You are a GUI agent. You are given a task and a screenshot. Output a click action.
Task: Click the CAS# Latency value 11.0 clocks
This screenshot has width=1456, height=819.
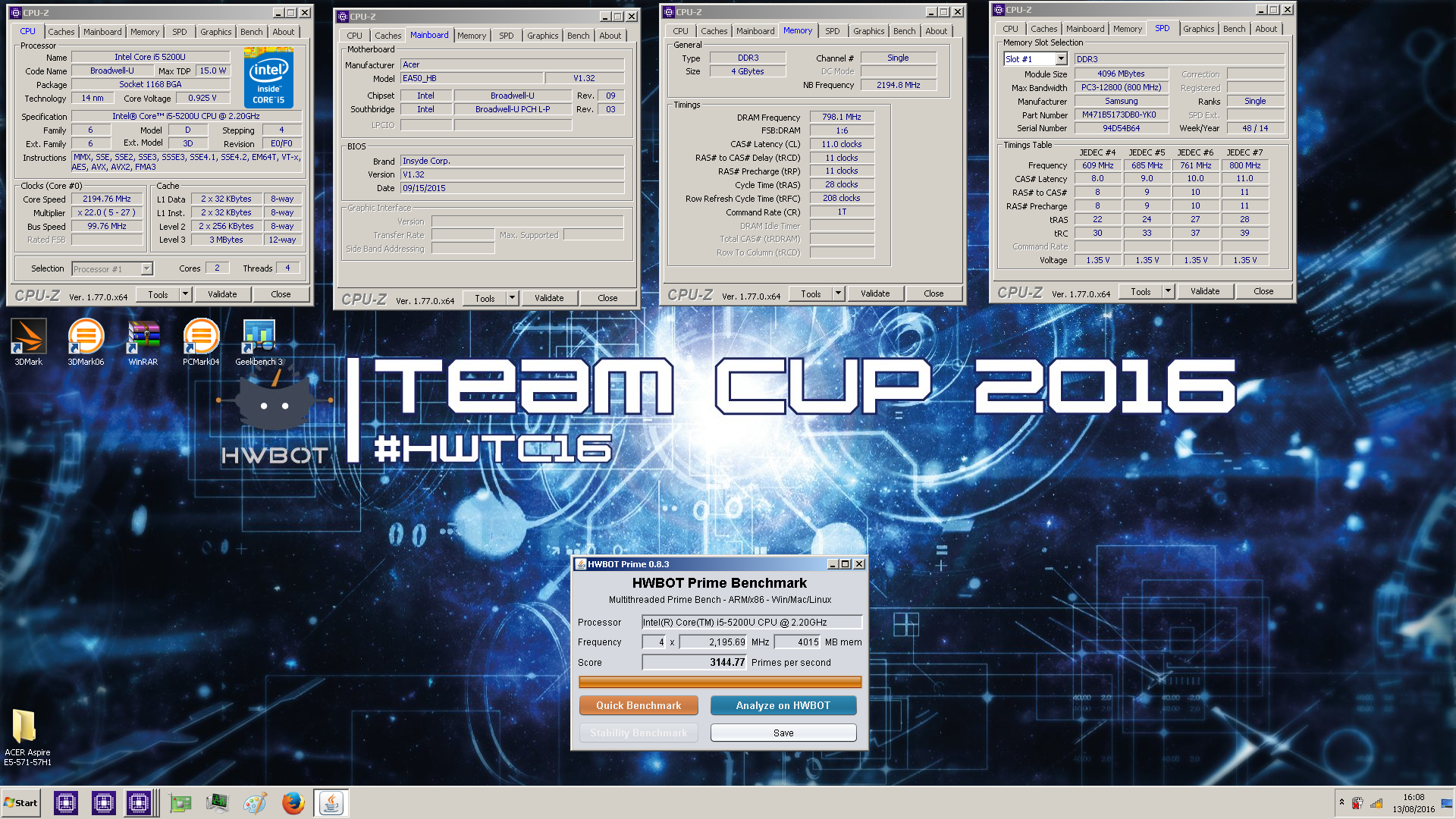(x=842, y=144)
